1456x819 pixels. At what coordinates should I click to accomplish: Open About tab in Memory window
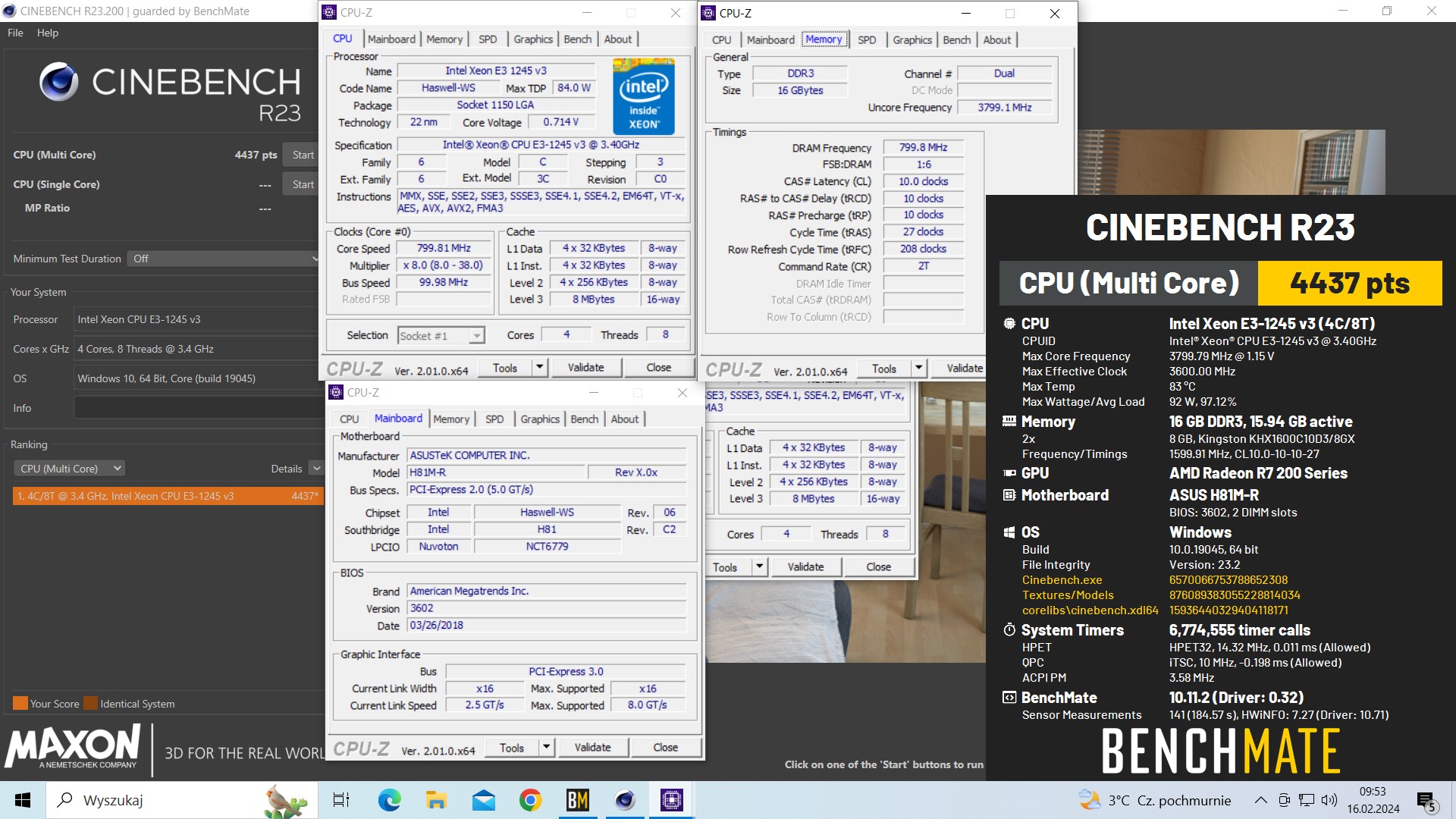pos(996,39)
